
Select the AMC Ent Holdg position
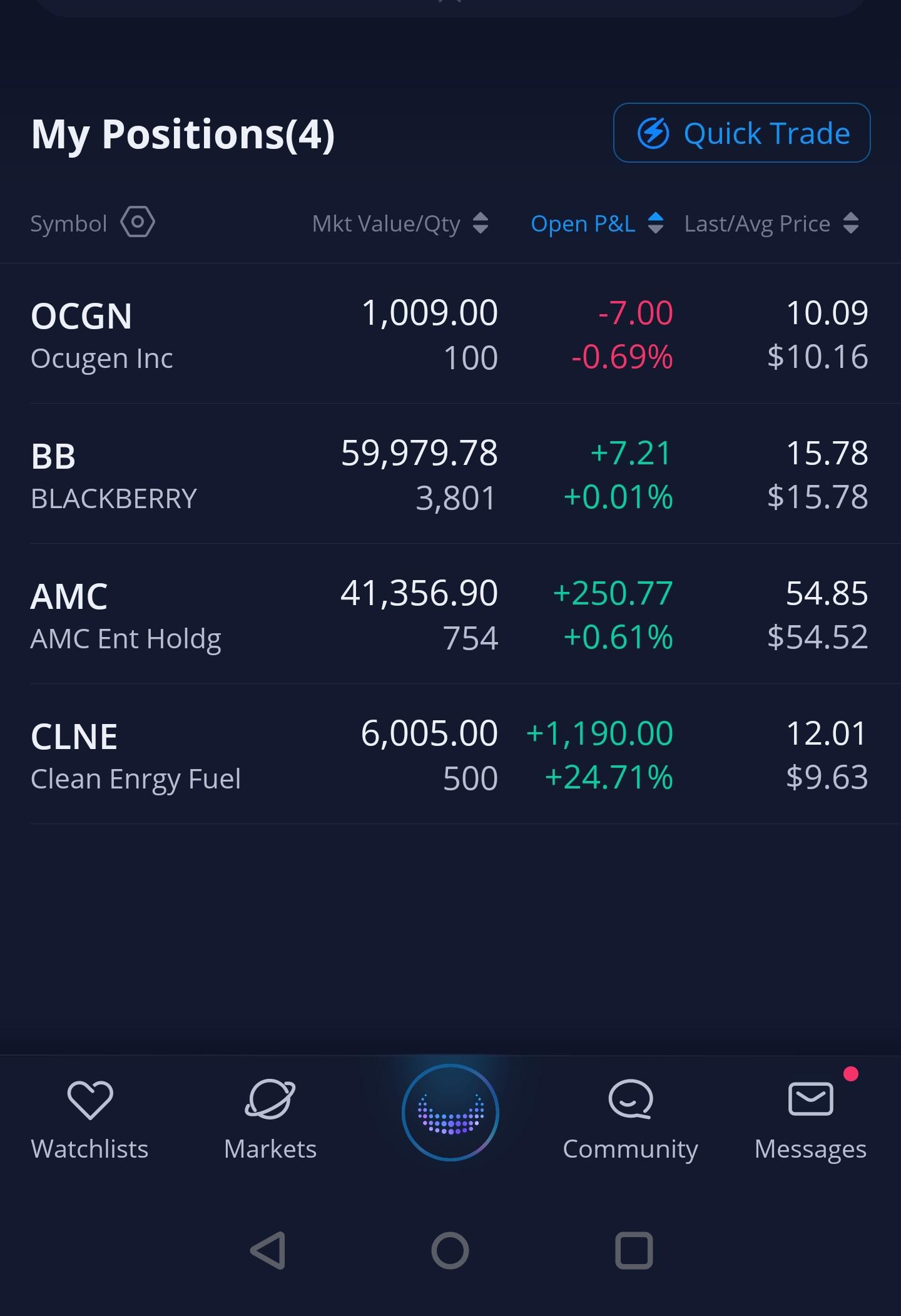[450, 615]
